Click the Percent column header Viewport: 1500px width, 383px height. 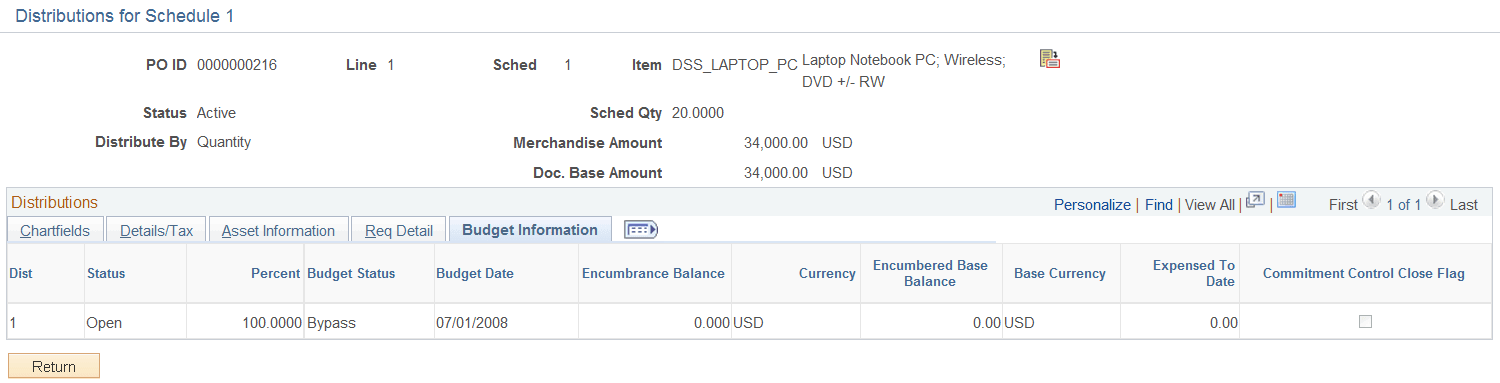click(276, 273)
